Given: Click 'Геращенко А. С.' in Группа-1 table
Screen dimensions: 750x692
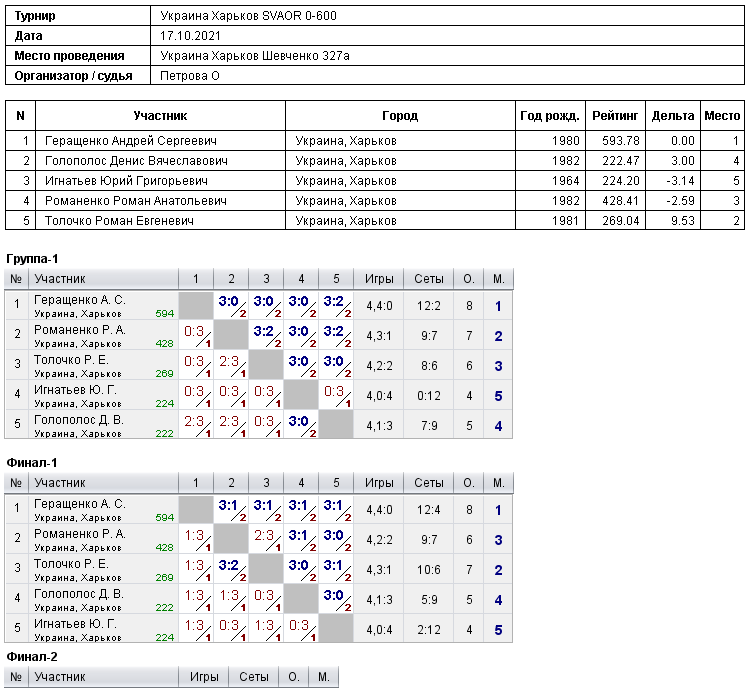Looking at the screenshot, I should pos(80,300).
